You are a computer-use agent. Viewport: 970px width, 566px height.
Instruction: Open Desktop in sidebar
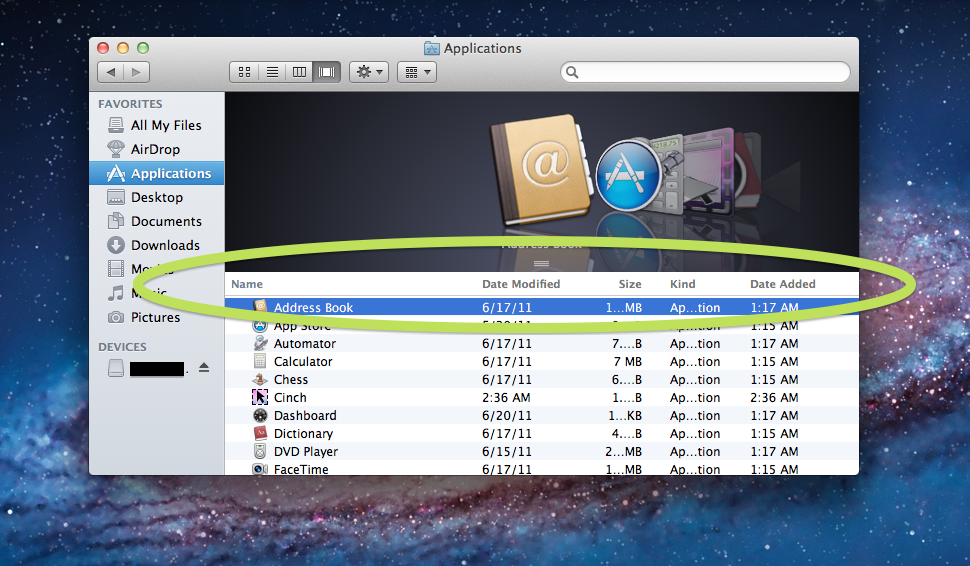click(x=157, y=197)
